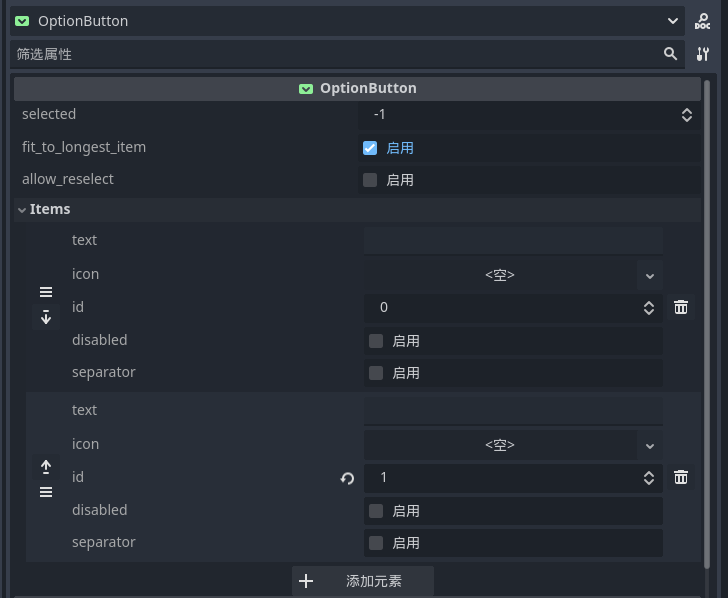Image resolution: width=728 pixels, height=598 pixels.
Task: Move second item up with arrow icon
Action: (46, 467)
